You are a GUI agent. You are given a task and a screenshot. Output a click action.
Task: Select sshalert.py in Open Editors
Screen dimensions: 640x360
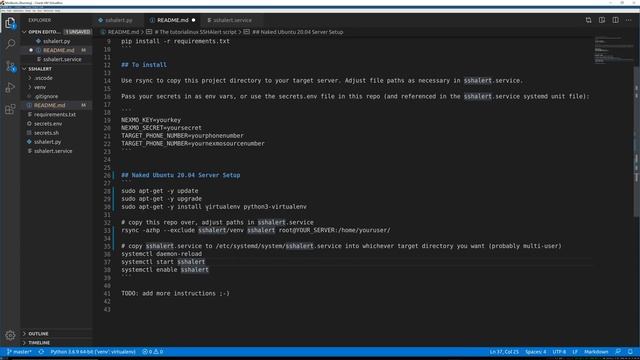tap(56, 41)
